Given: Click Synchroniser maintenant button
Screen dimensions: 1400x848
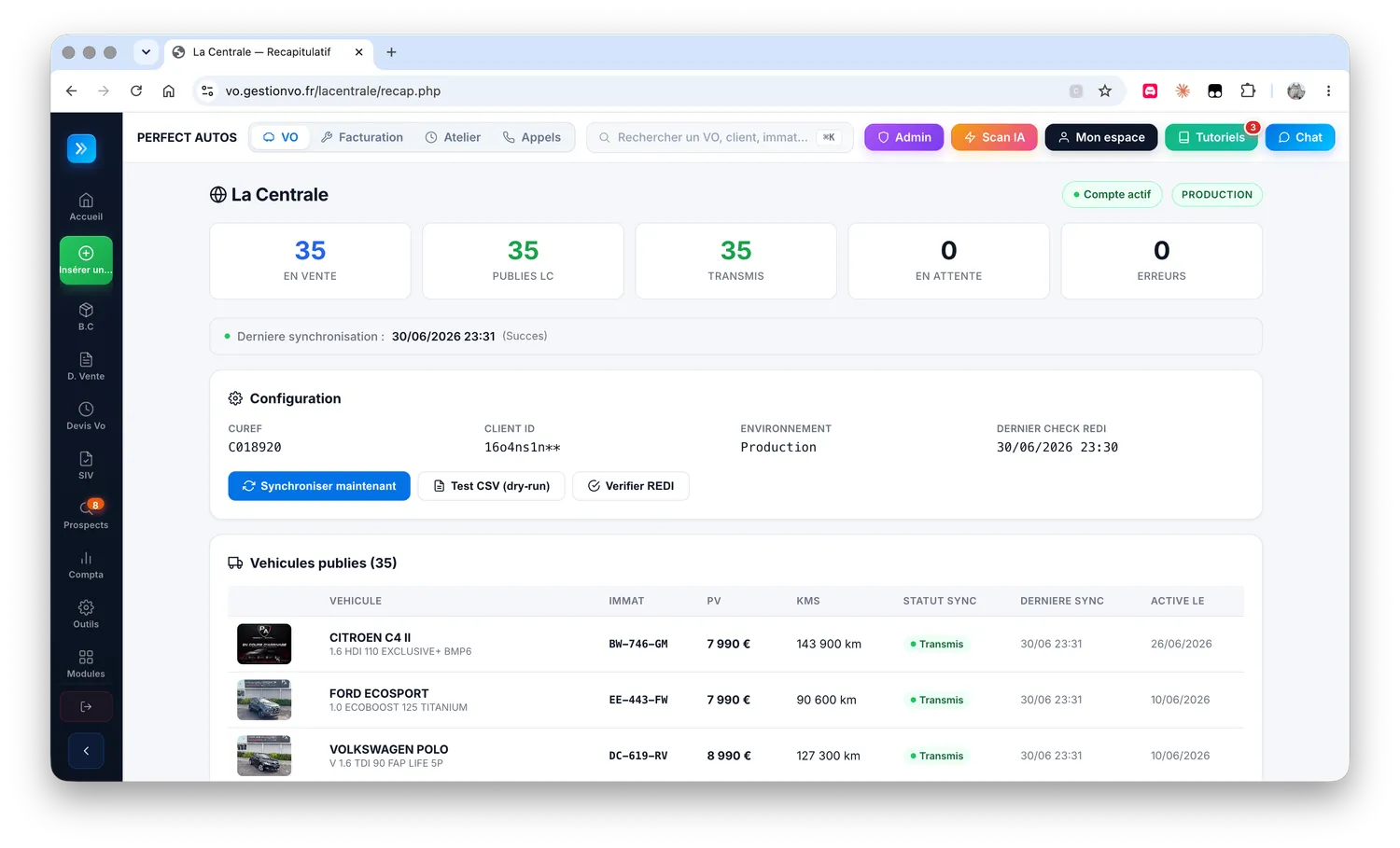Looking at the screenshot, I should pos(319,486).
